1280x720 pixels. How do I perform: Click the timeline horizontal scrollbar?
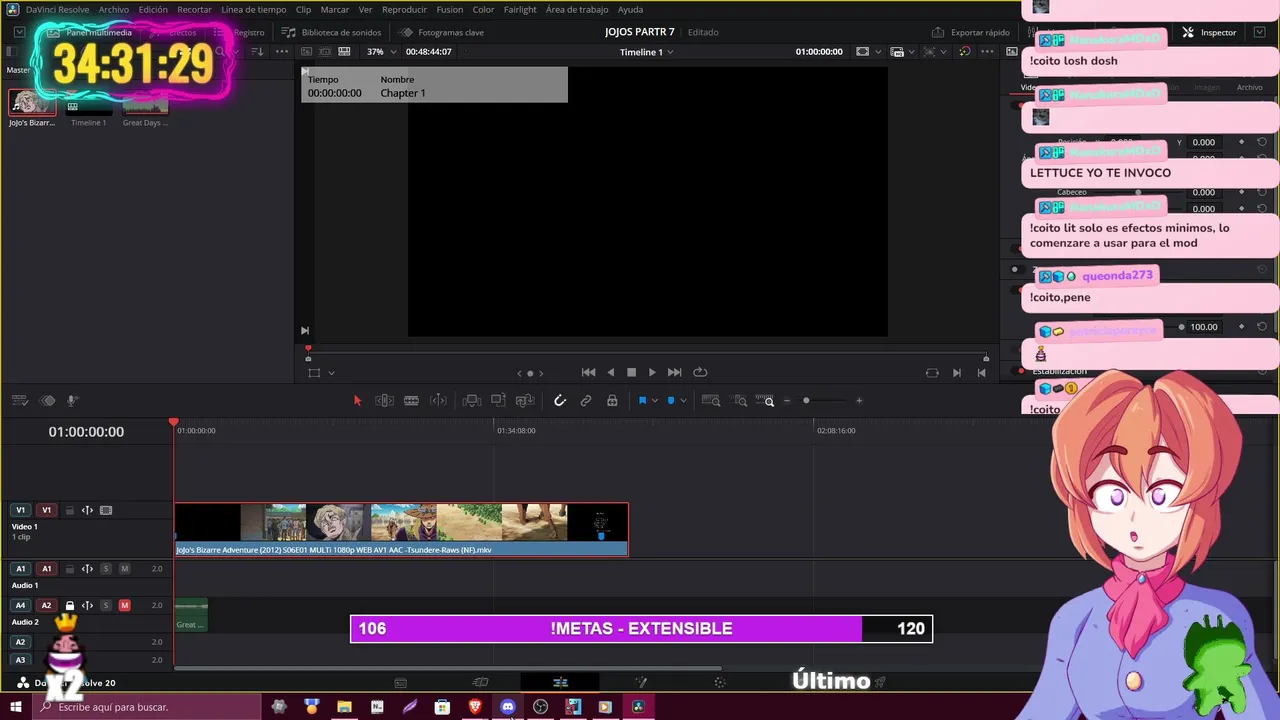(447, 668)
